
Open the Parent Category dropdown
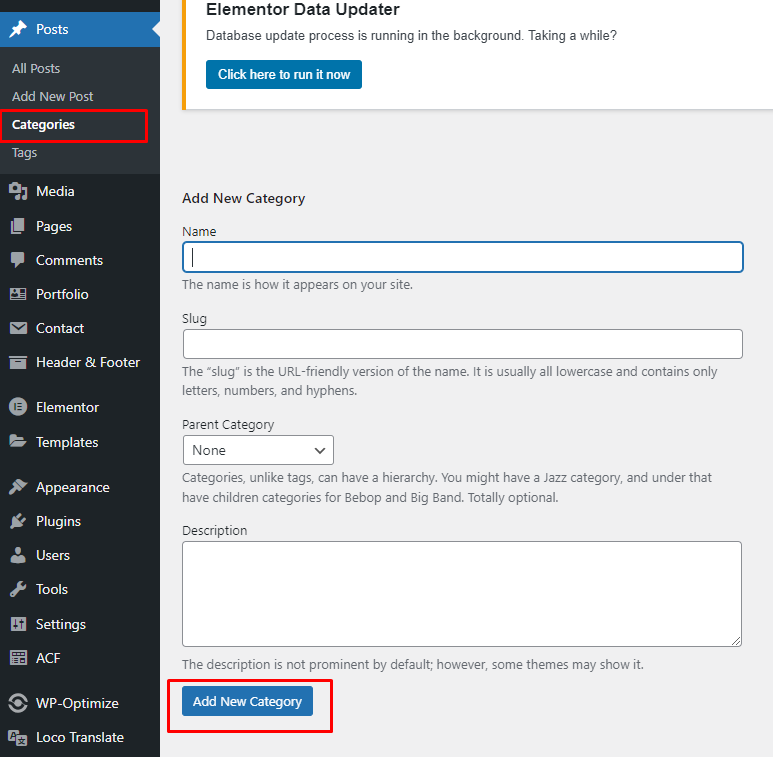click(258, 450)
